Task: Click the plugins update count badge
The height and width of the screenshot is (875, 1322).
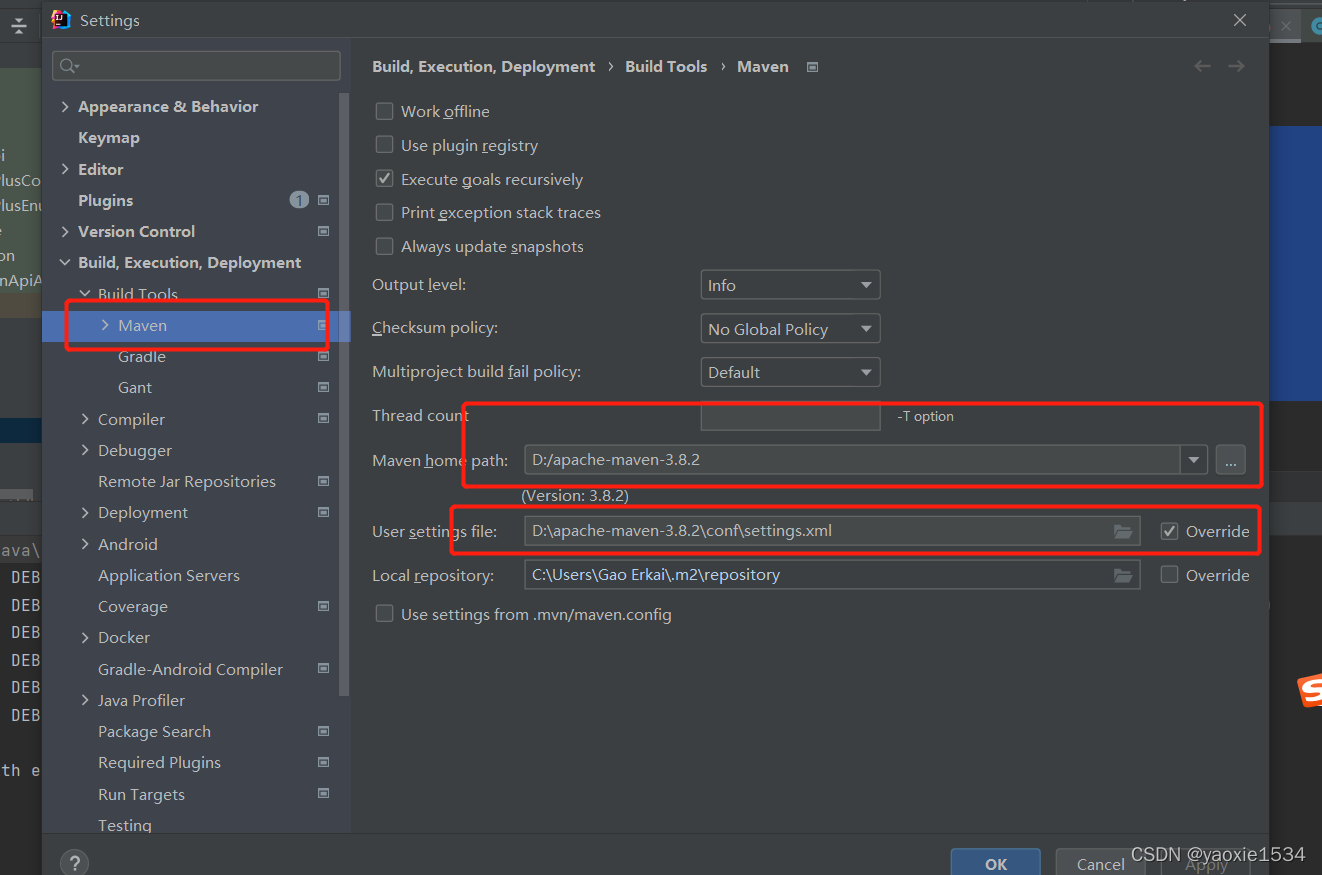Action: coord(299,200)
